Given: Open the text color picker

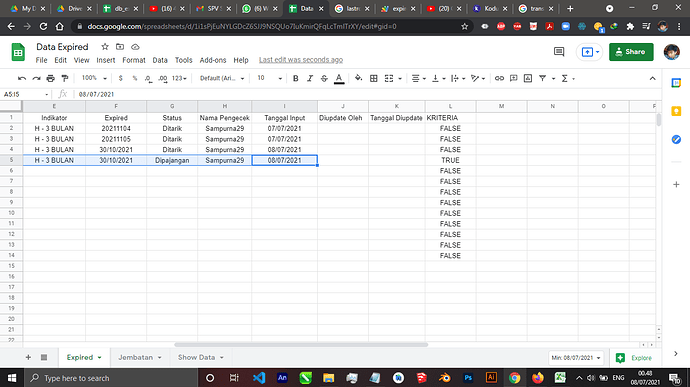Looking at the screenshot, I should tap(339, 78).
